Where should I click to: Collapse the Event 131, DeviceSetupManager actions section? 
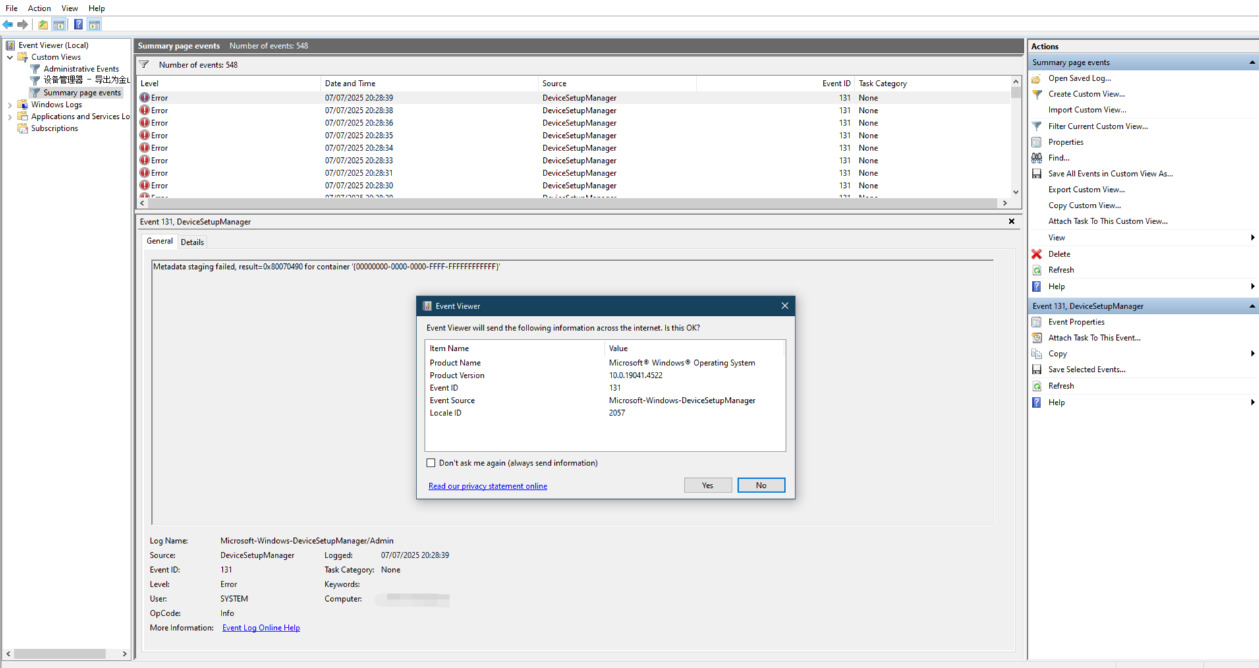[x=1252, y=306]
